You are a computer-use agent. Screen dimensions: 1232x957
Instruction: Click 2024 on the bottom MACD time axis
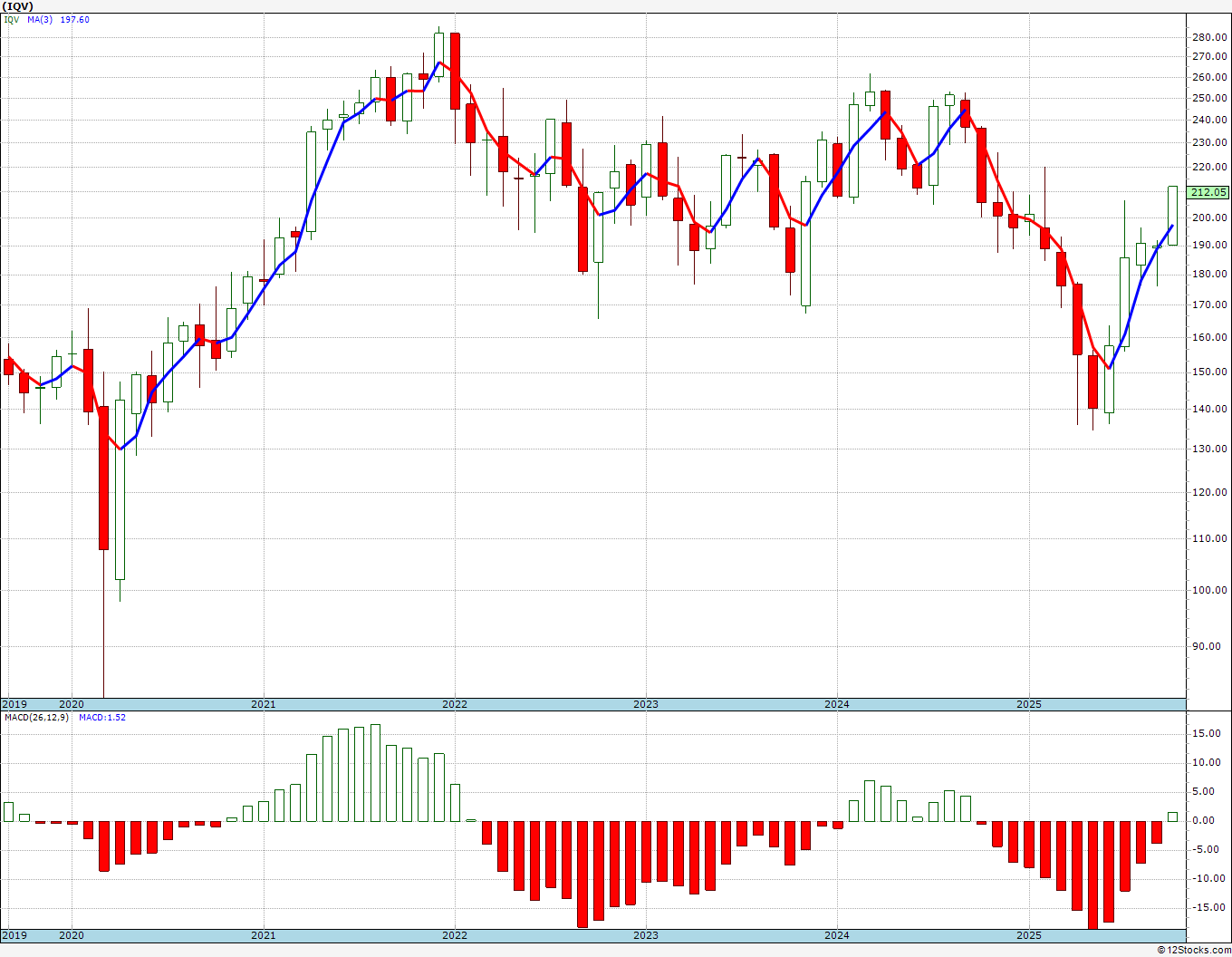click(x=836, y=935)
